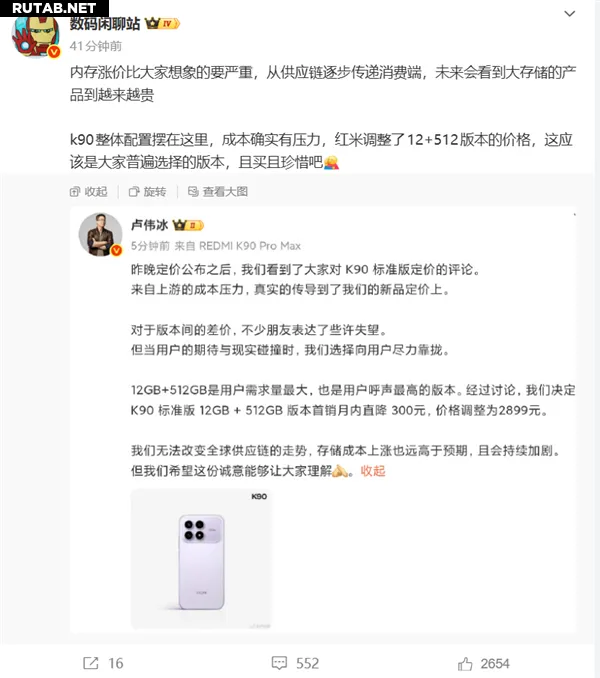The image size is (600, 678).
Task: Click the crown level IV badge
Action: point(162,23)
